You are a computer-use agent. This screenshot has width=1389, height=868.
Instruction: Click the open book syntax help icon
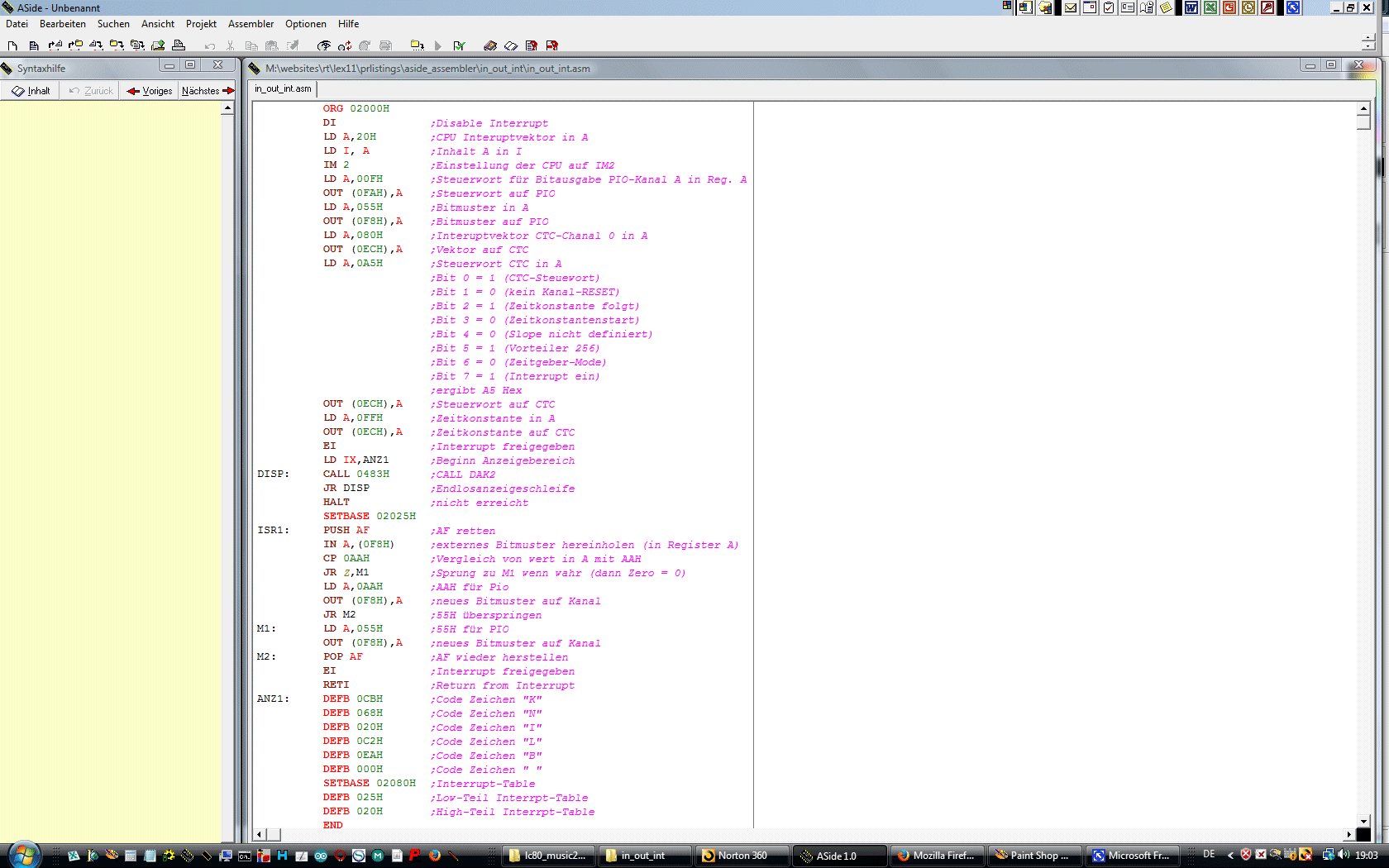pyautogui.click(x=511, y=45)
